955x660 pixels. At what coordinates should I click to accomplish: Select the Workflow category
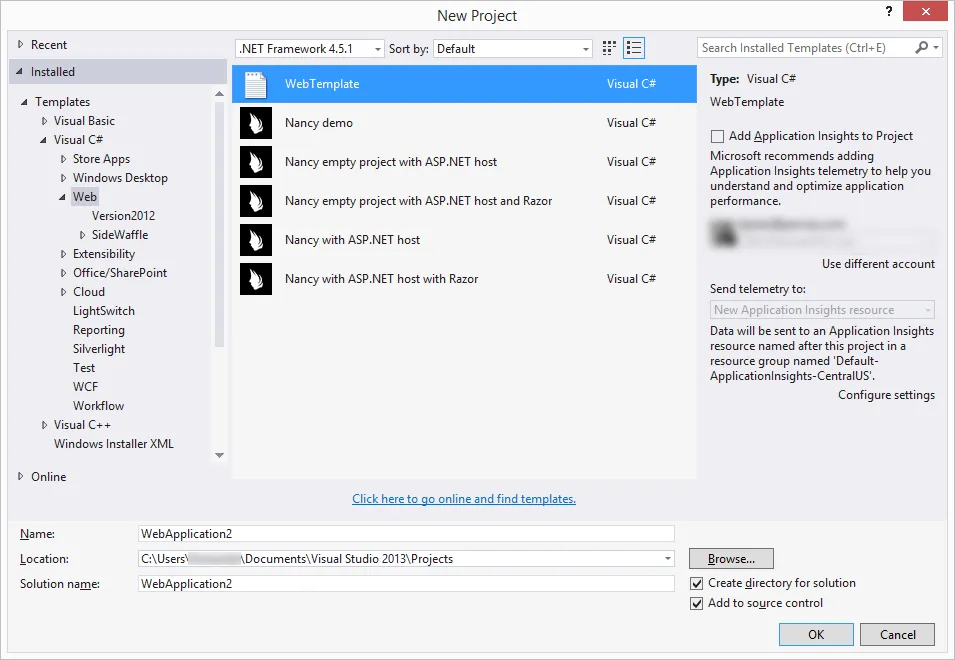pos(98,405)
